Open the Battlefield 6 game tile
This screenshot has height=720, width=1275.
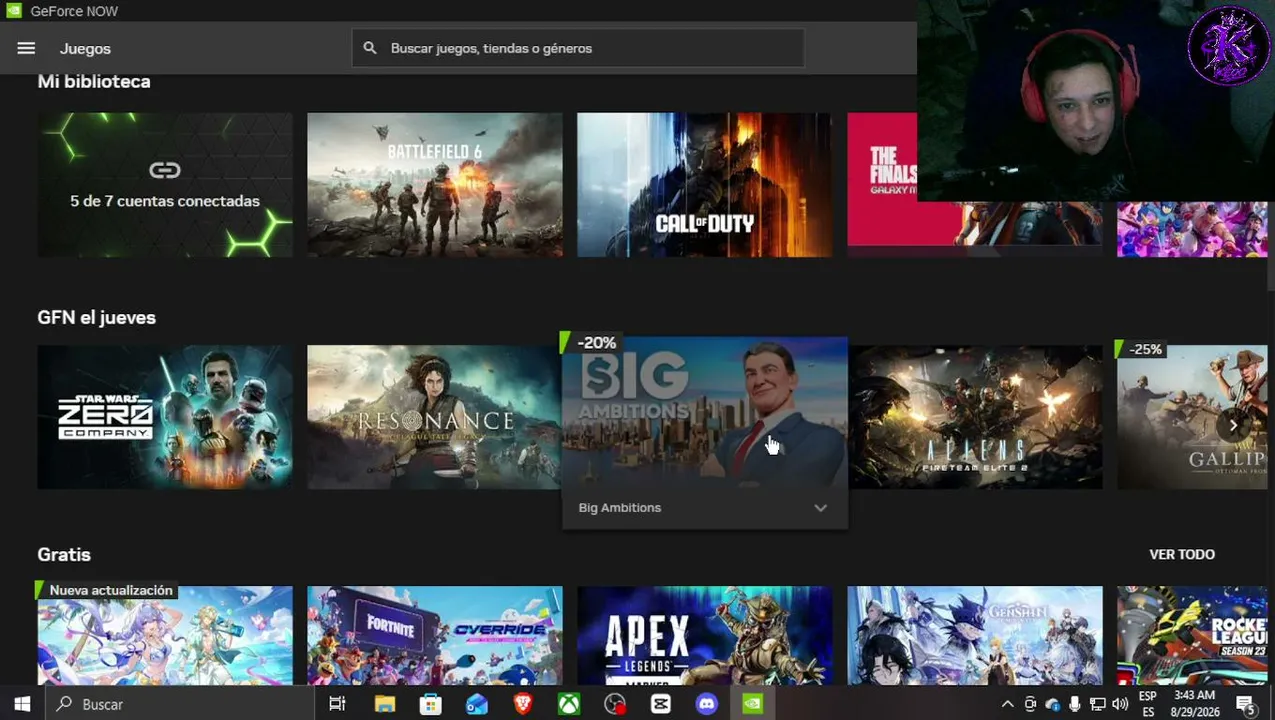435,185
